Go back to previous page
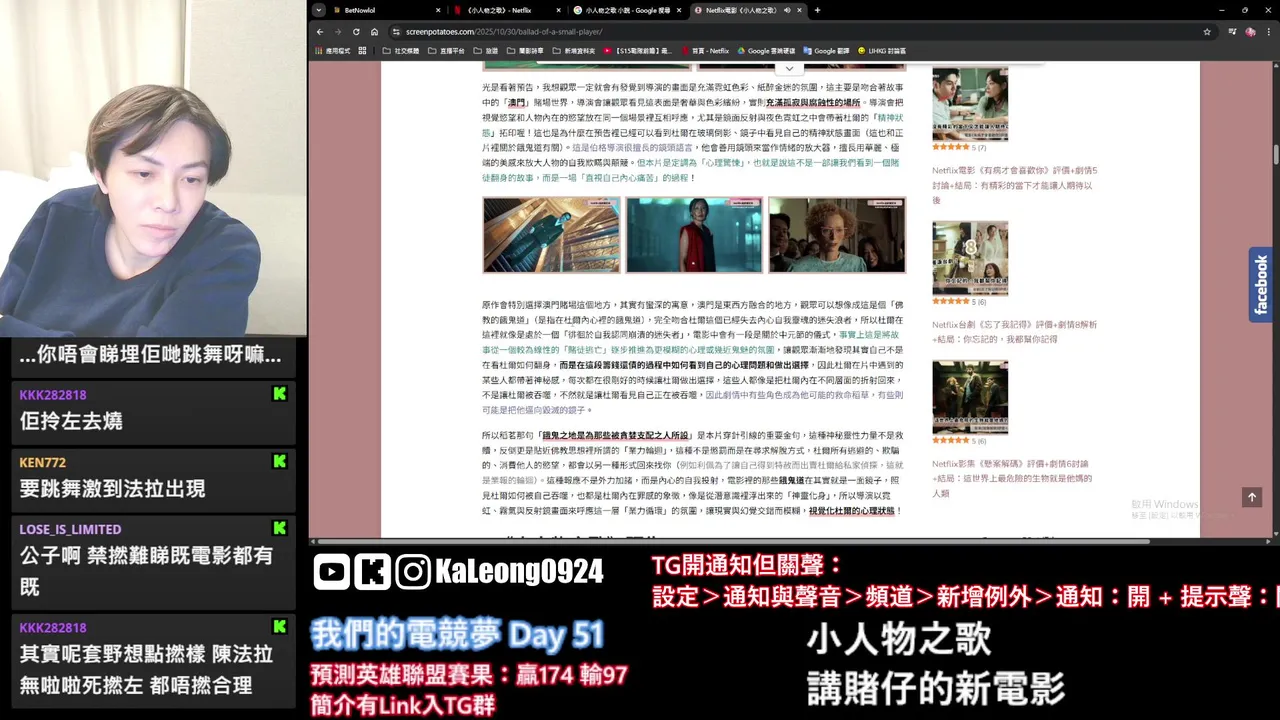Viewport: 1280px width, 720px height. [x=320, y=32]
